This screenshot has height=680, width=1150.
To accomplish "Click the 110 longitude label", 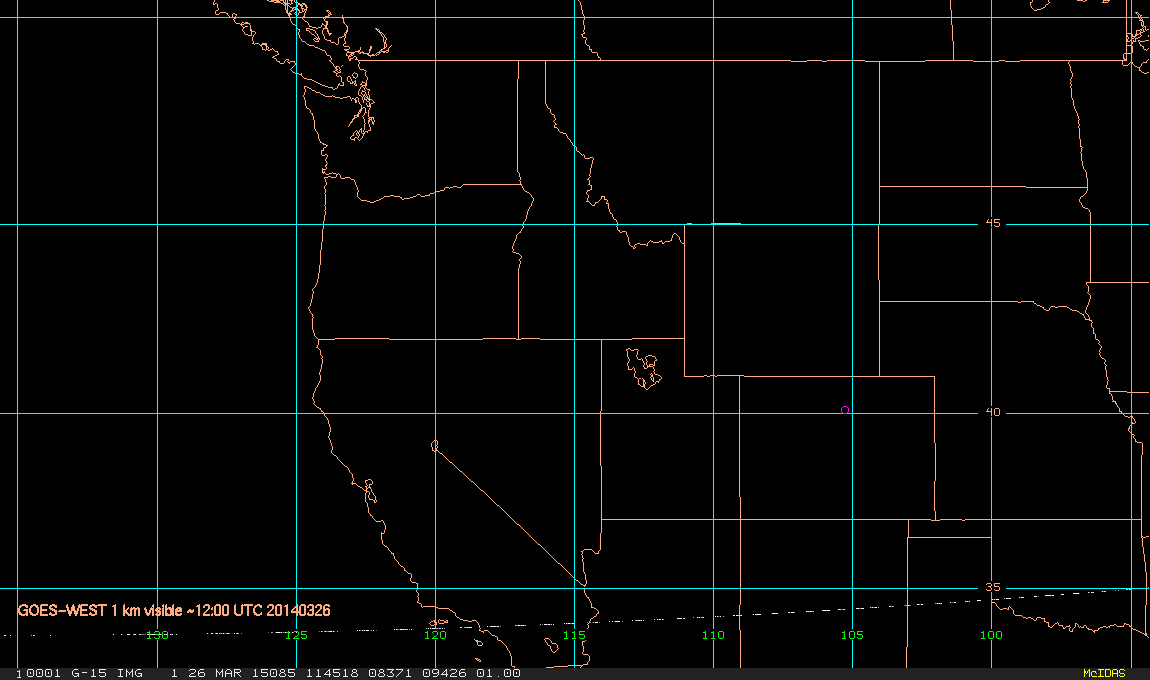I will coord(713,635).
